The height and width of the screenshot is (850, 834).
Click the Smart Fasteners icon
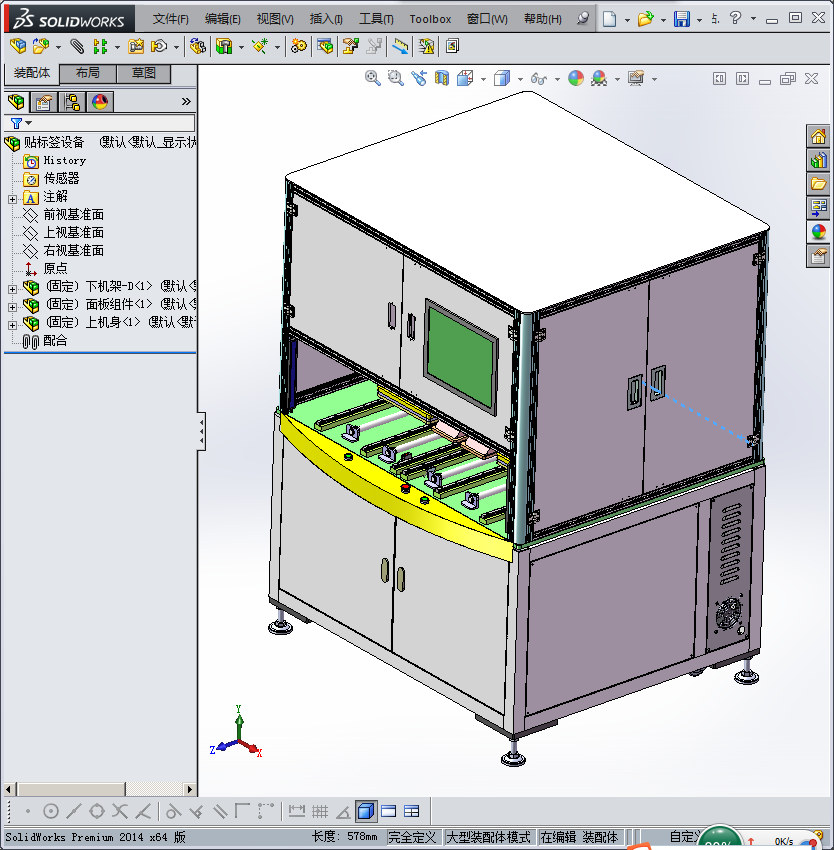coord(136,46)
